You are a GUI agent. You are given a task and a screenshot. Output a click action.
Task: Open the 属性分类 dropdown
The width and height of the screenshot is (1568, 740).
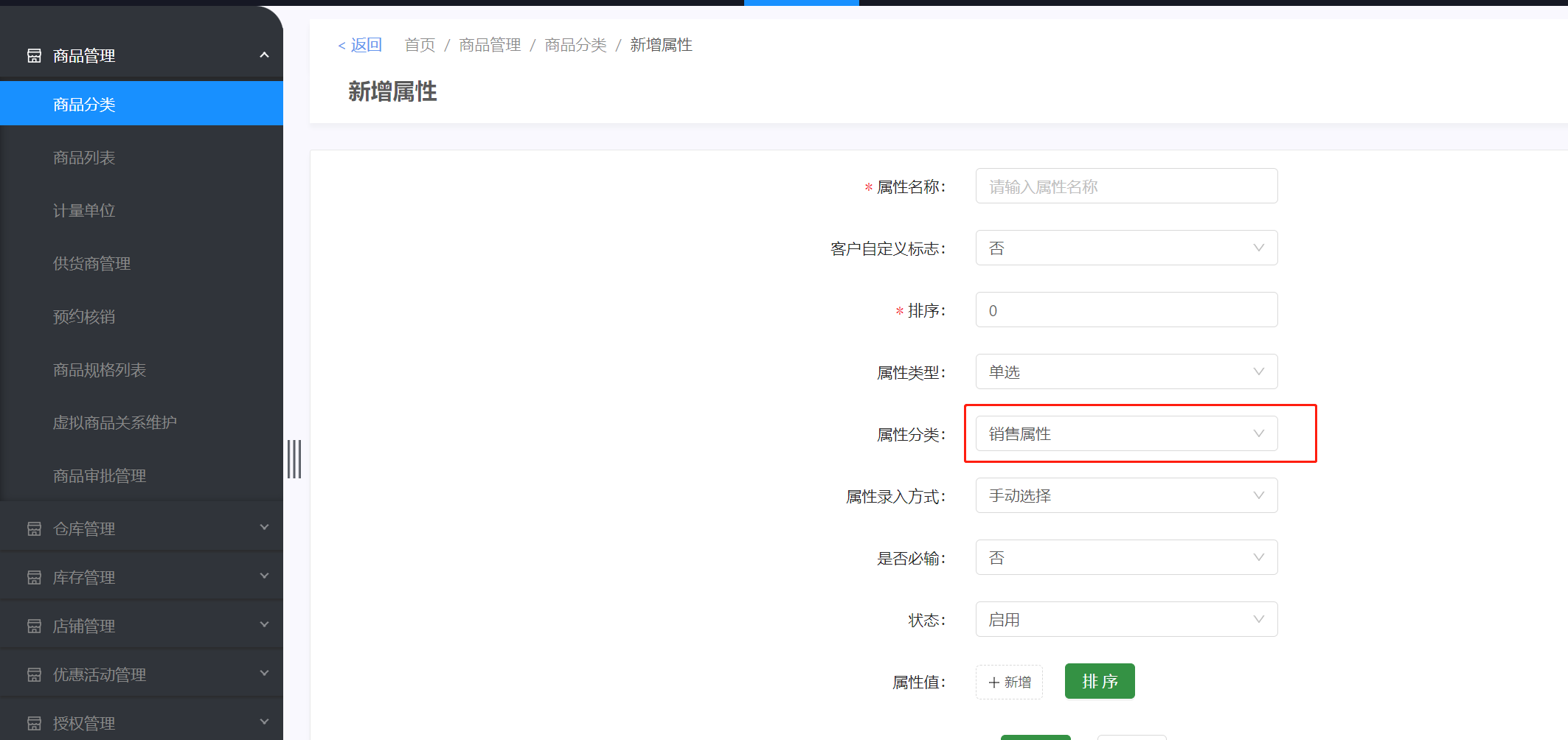pyautogui.click(x=1125, y=433)
